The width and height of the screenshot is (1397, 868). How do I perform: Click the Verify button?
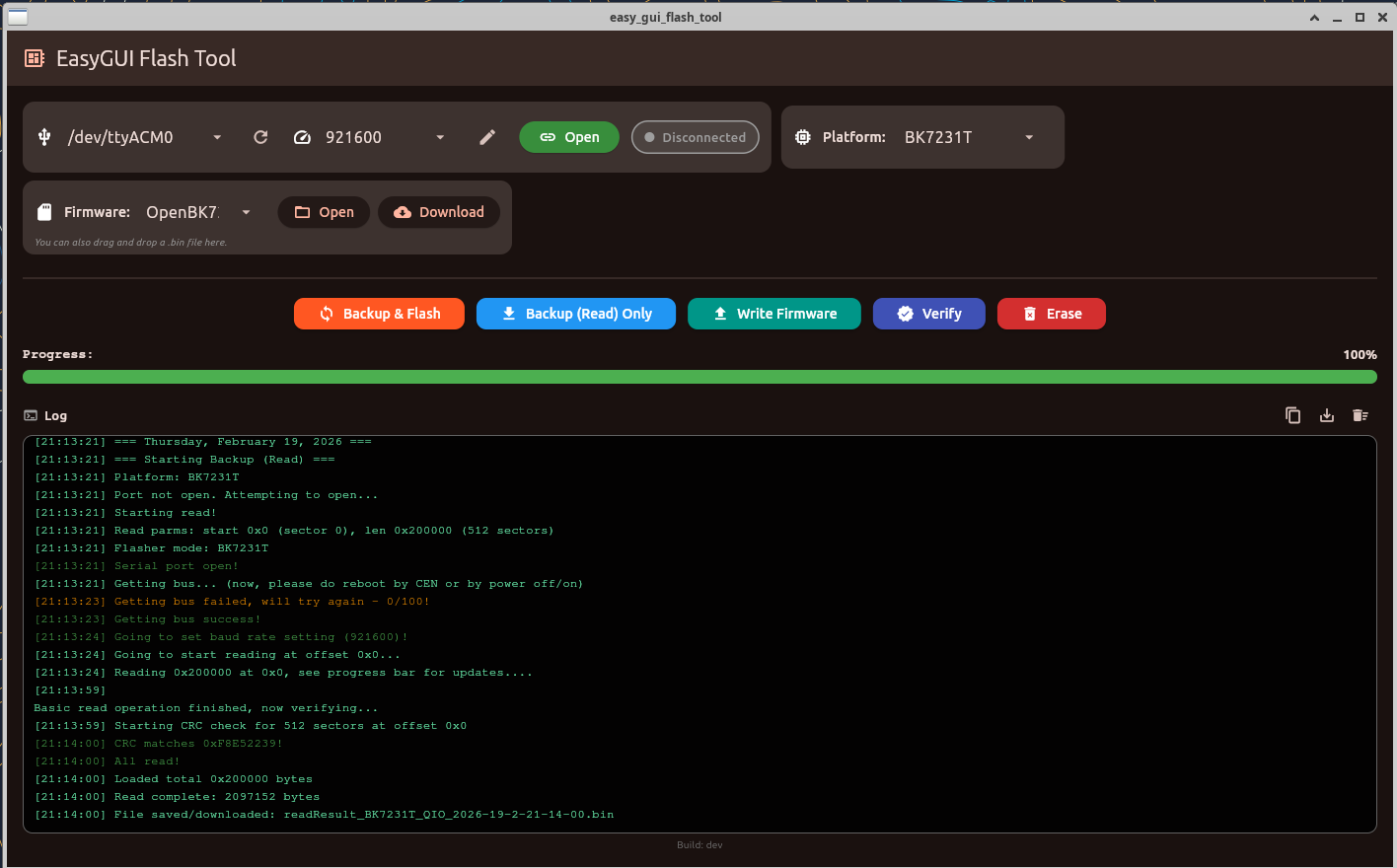coord(929,314)
